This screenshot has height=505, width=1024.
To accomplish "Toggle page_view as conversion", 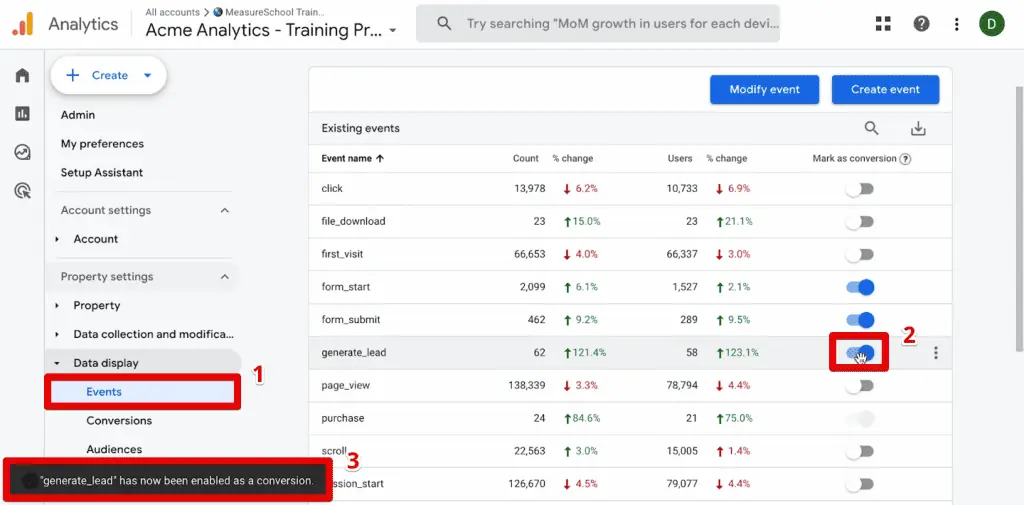I will point(859,386).
